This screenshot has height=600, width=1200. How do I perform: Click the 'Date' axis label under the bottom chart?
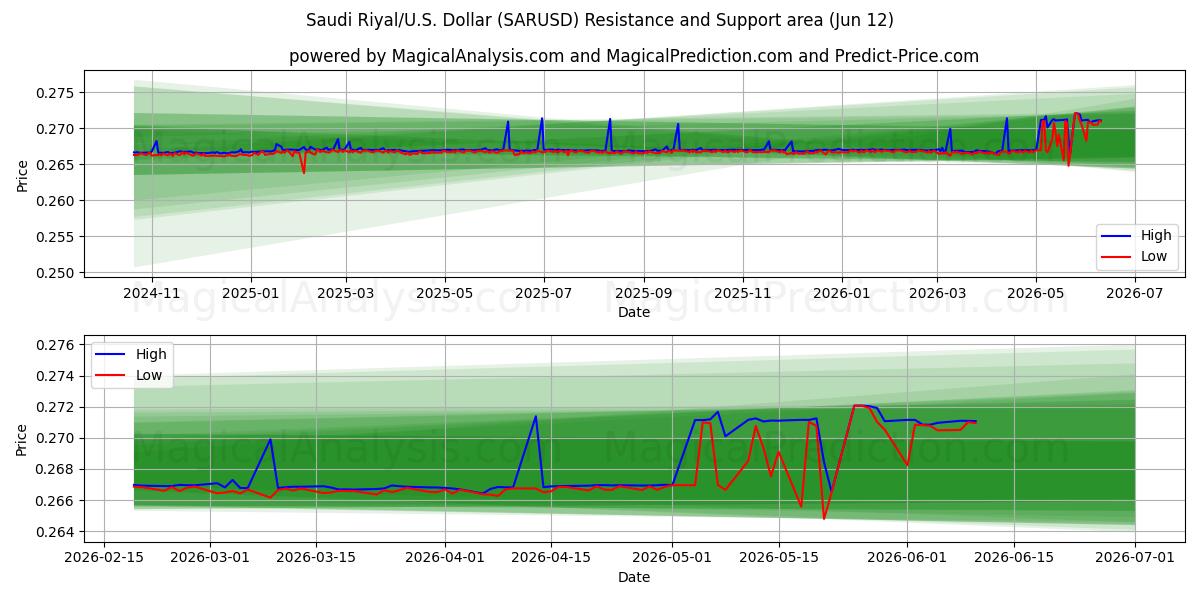634,577
